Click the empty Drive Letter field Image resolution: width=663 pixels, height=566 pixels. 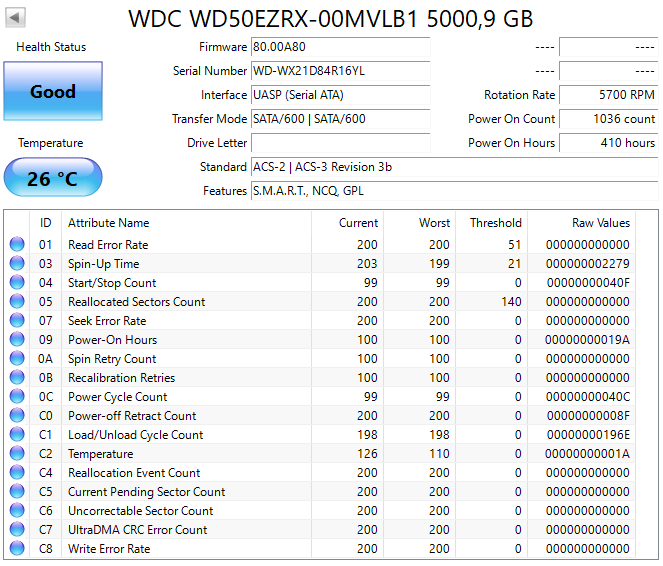341,143
